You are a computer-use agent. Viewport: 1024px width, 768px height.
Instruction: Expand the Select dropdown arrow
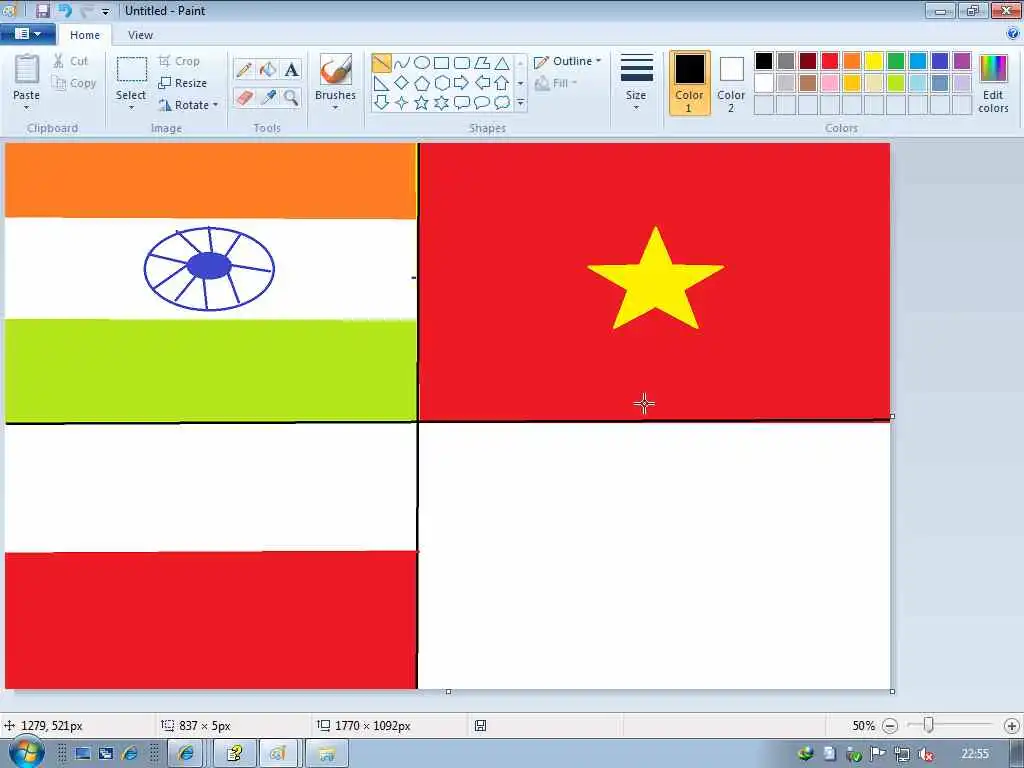pyautogui.click(x=131, y=108)
